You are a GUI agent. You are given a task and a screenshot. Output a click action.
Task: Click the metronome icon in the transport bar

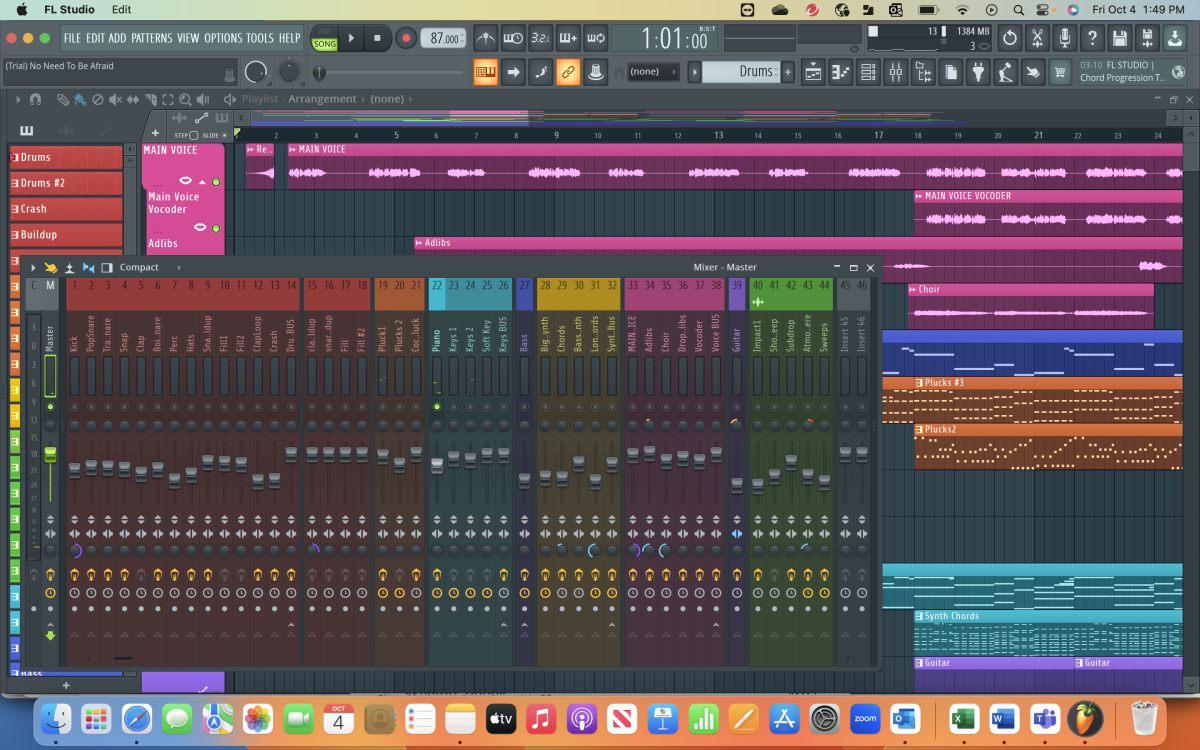(485, 38)
